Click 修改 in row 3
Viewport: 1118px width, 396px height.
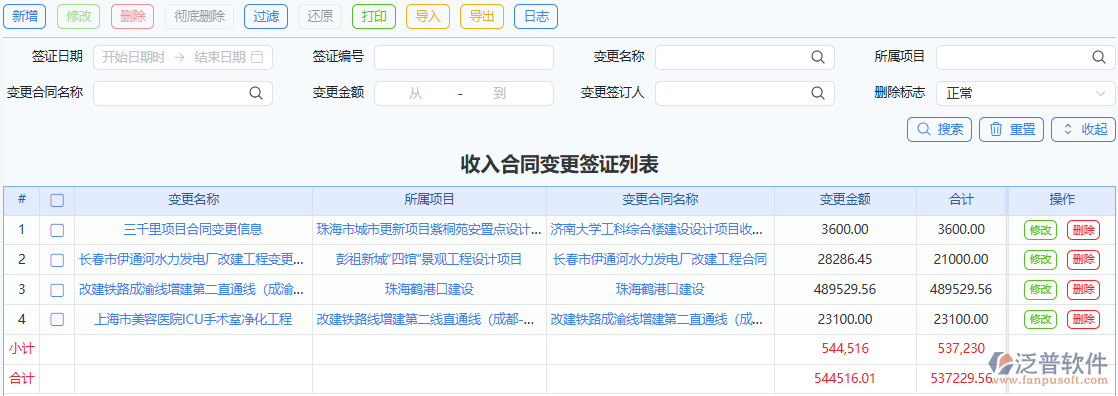point(1040,290)
